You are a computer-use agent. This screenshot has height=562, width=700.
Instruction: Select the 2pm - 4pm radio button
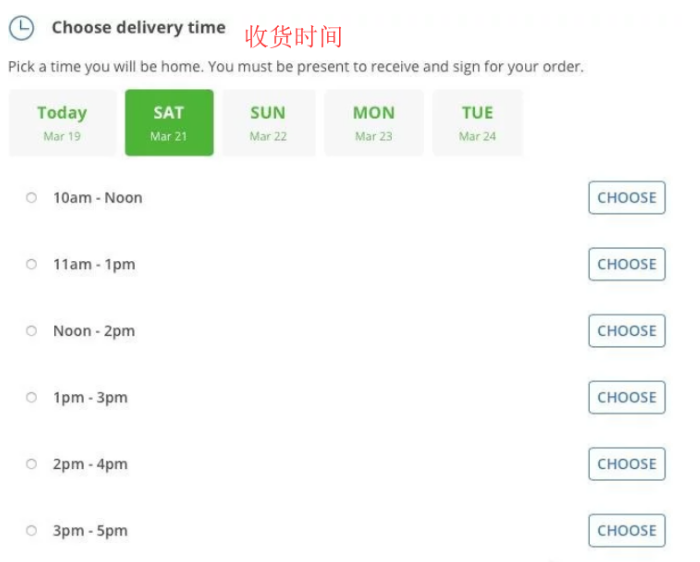[x=32, y=464]
